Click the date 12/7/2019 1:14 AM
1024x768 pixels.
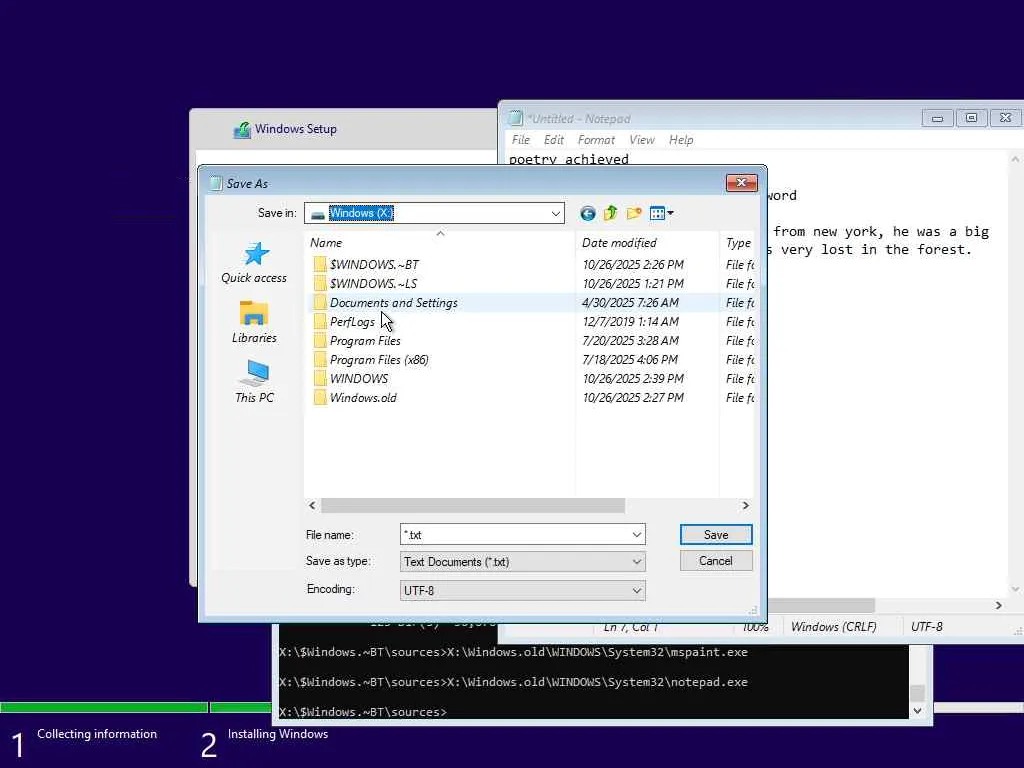(631, 321)
